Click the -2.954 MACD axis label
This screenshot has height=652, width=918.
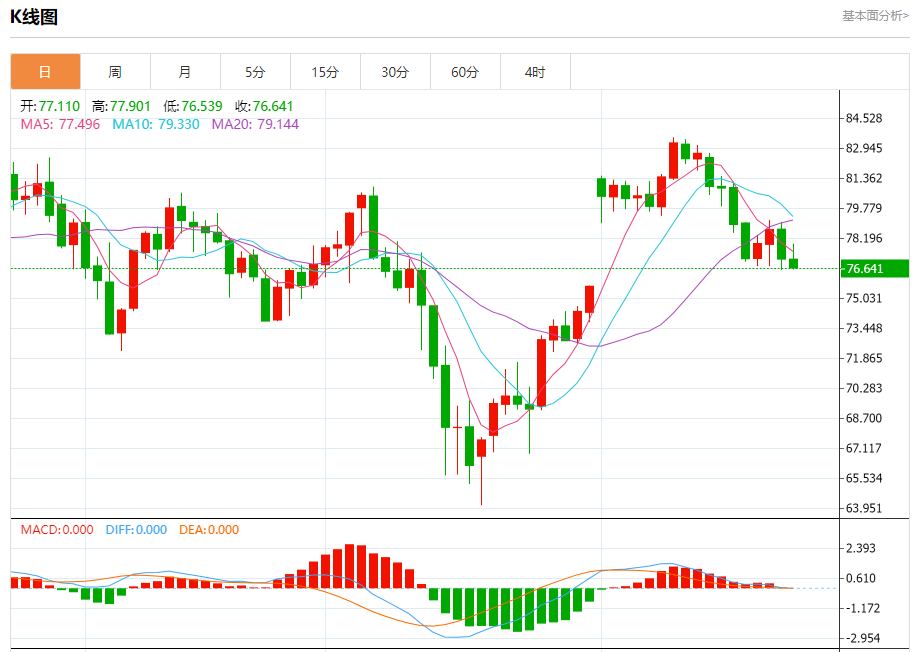[x=863, y=639]
